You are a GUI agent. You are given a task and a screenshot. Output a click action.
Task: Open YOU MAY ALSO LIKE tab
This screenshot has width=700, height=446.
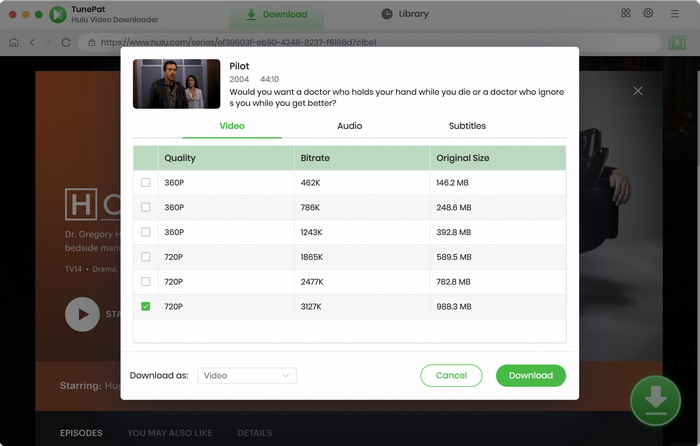170,433
